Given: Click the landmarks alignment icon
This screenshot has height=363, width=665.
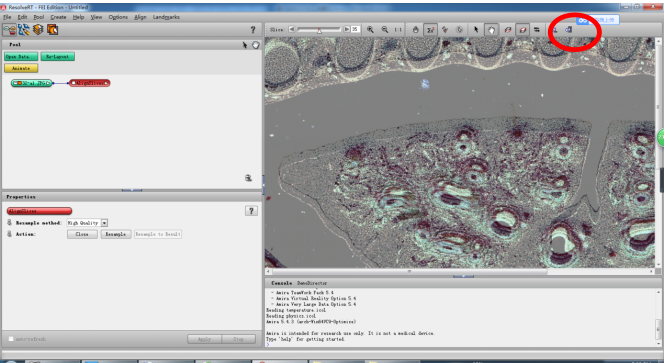Looking at the screenshot, I should tap(445, 29).
